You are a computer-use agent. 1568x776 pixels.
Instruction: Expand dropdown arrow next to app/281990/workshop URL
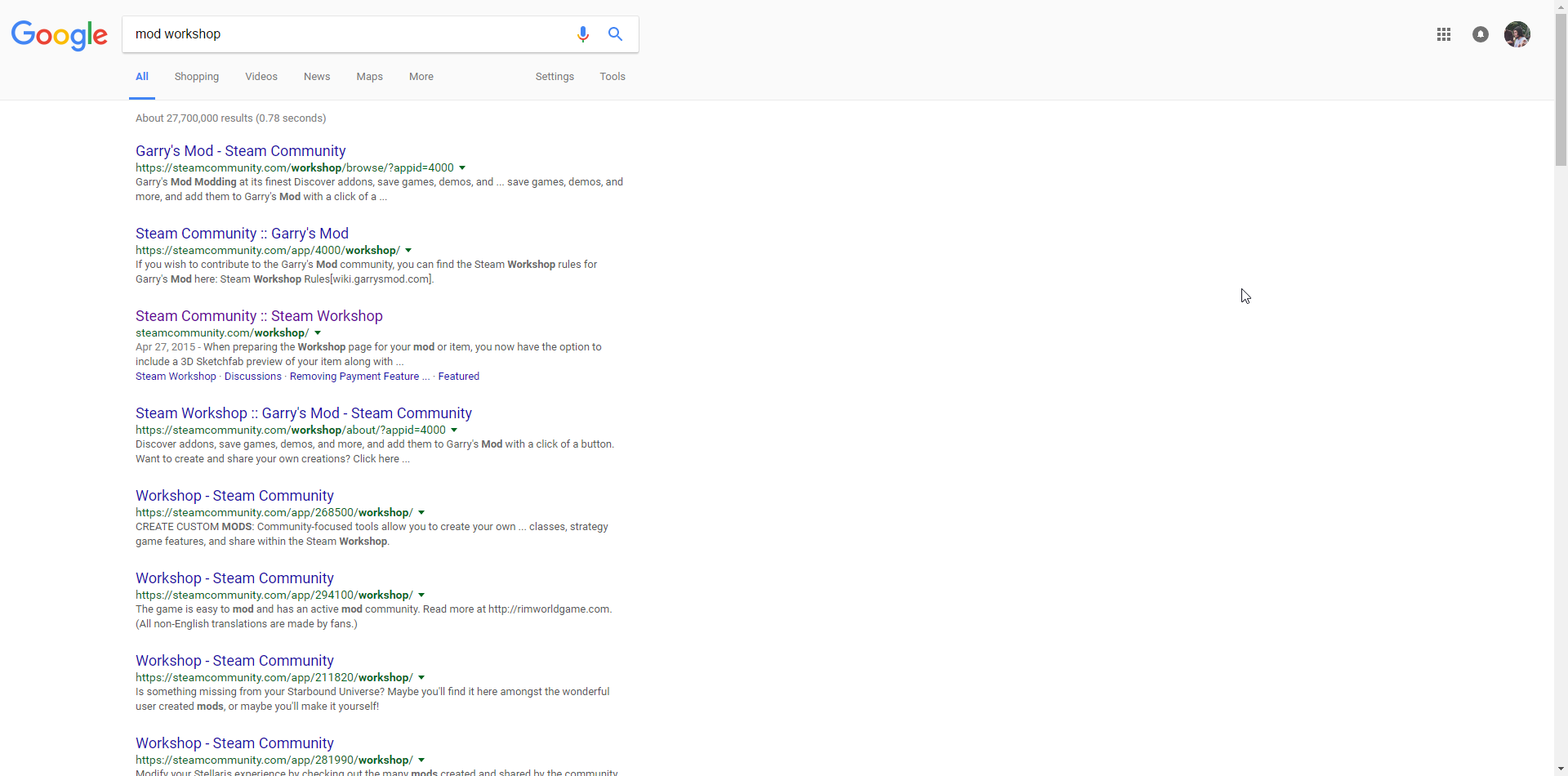(x=421, y=760)
